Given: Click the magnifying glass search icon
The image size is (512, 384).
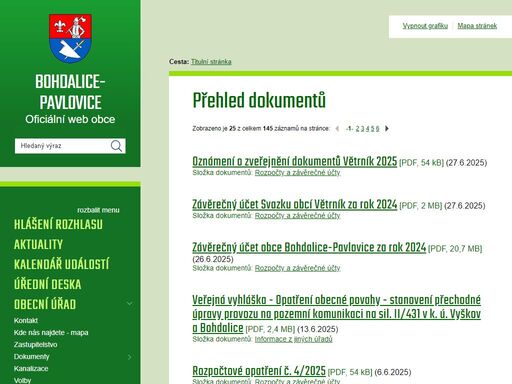Looking at the screenshot, I should tap(116, 146).
